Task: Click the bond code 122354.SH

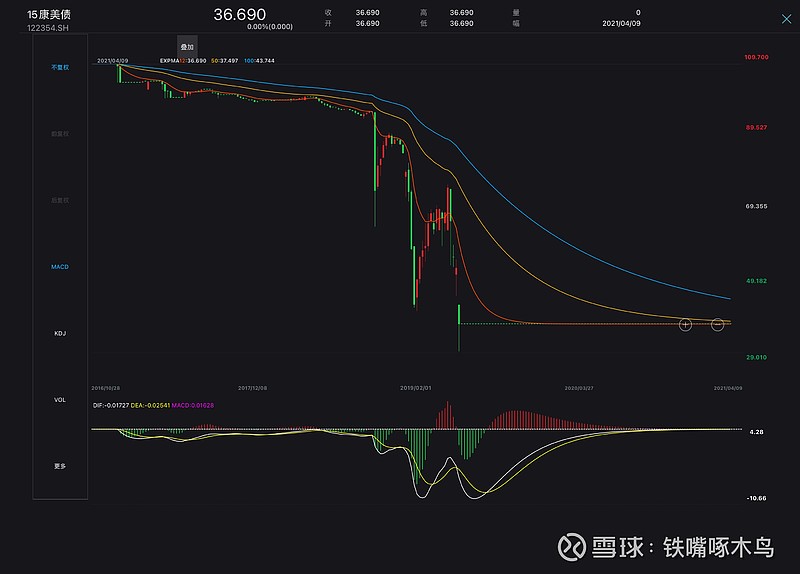Action: [47, 28]
